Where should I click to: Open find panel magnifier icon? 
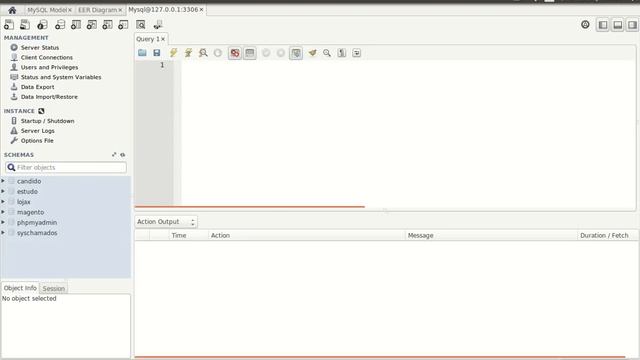pos(327,53)
